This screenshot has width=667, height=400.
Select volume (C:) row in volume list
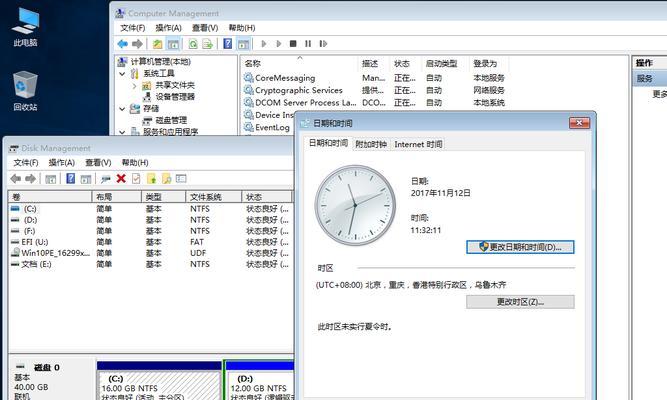pos(151,209)
